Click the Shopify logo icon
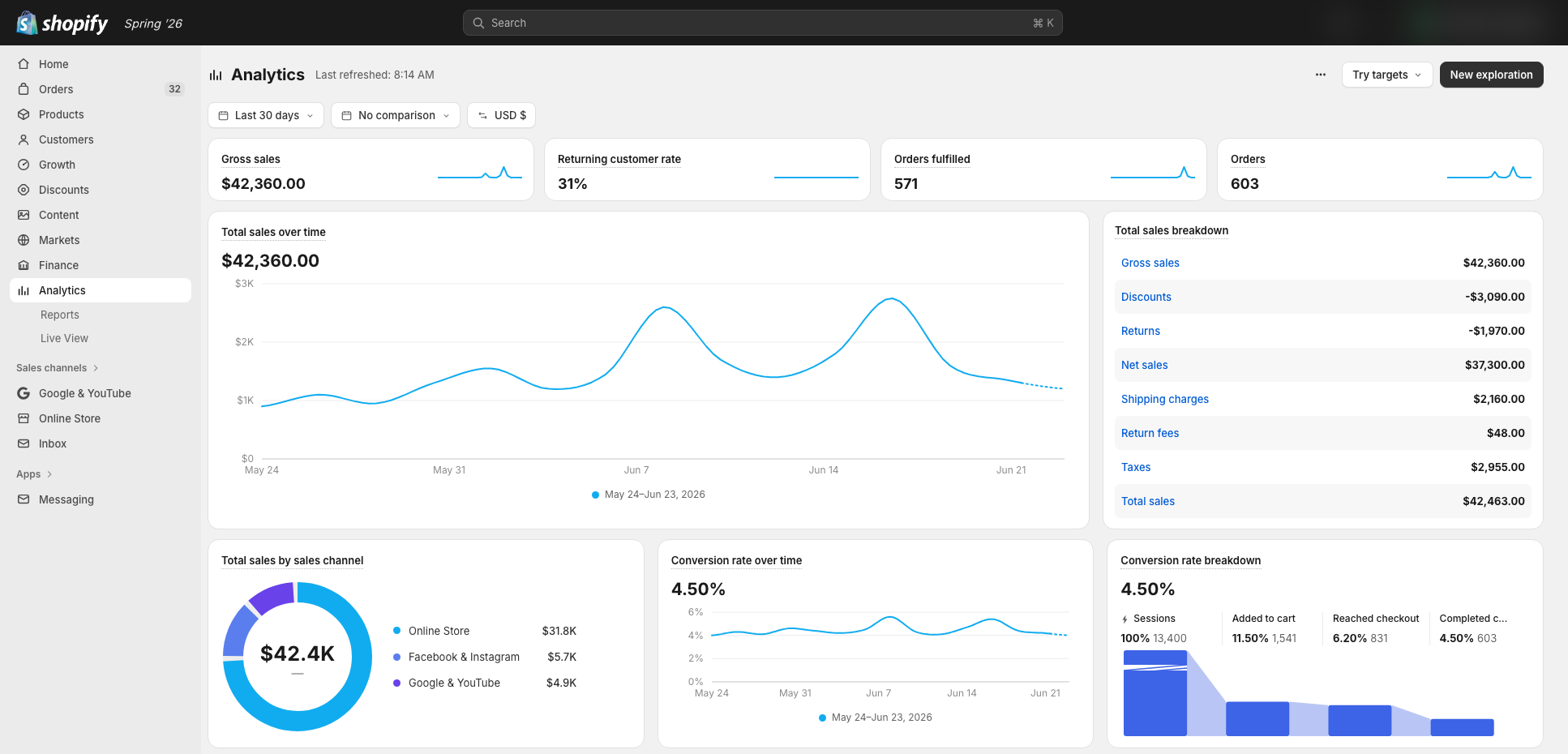This screenshot has width=1568, height=754. (27, 23)
